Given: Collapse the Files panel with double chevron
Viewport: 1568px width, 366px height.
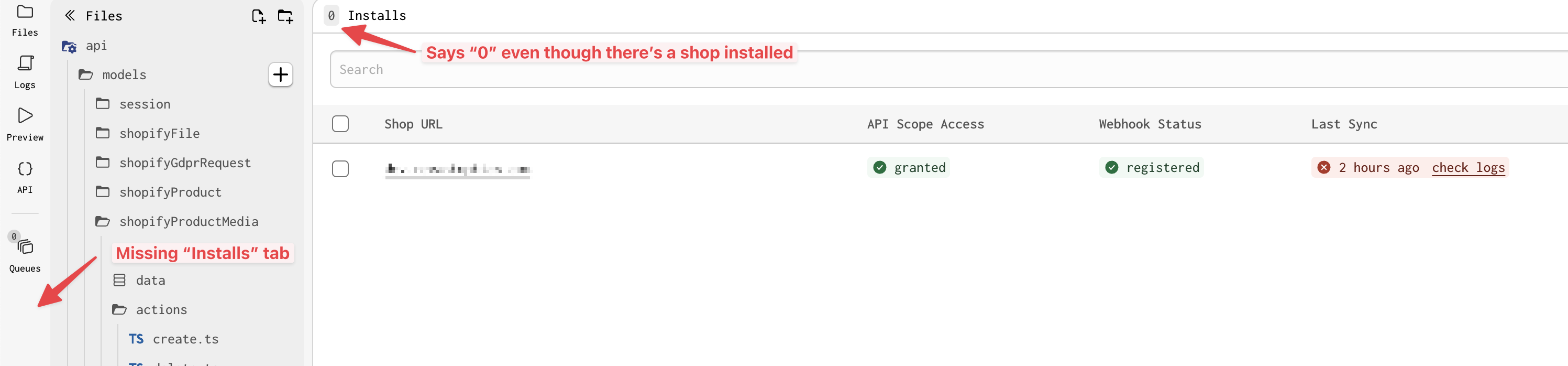Looking at the screenshot, I should [70, 16].
